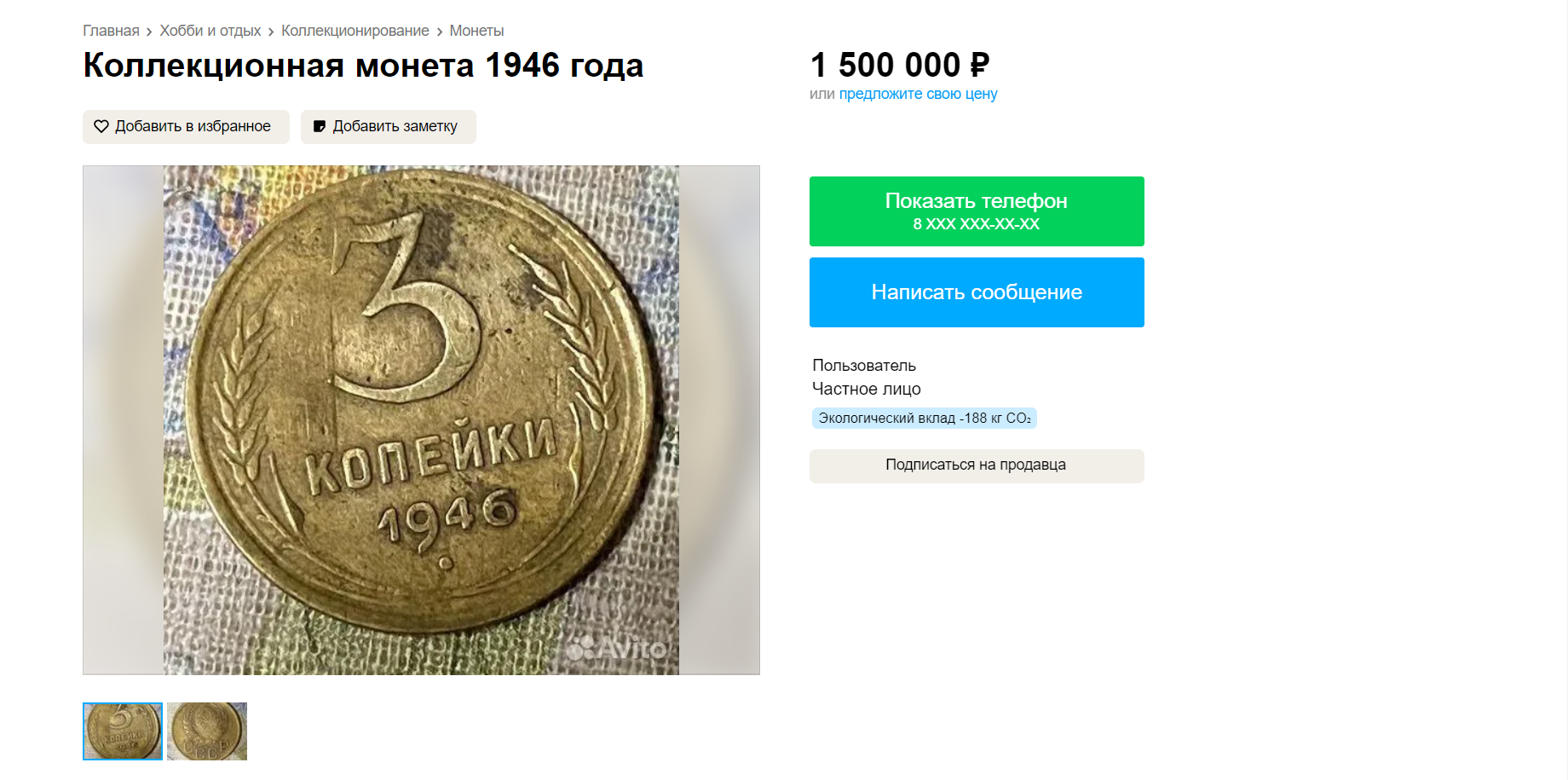Viewport: 1568px width, 780px height.
Task: Select second coin thumbnail showing reverse
Action: [x=207, y=731]
